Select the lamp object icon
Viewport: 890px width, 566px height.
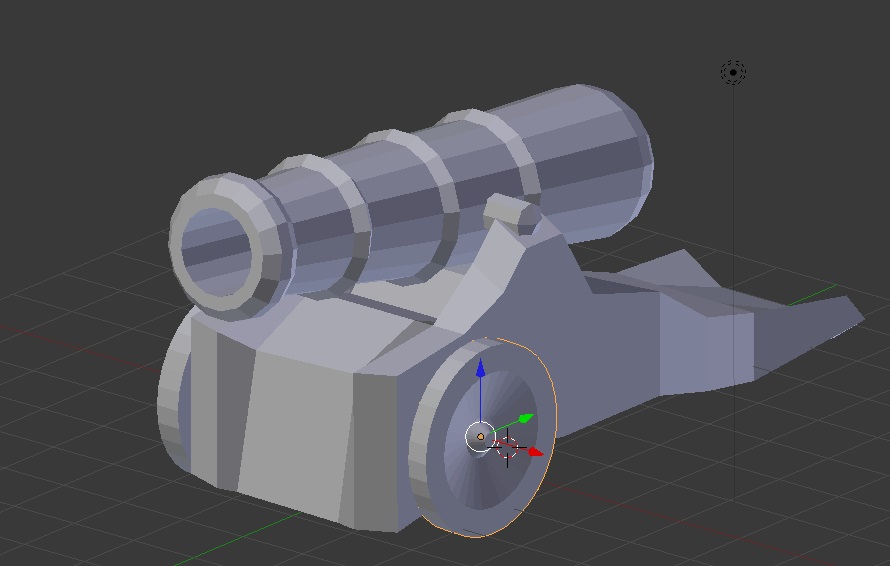coord(733,72)
